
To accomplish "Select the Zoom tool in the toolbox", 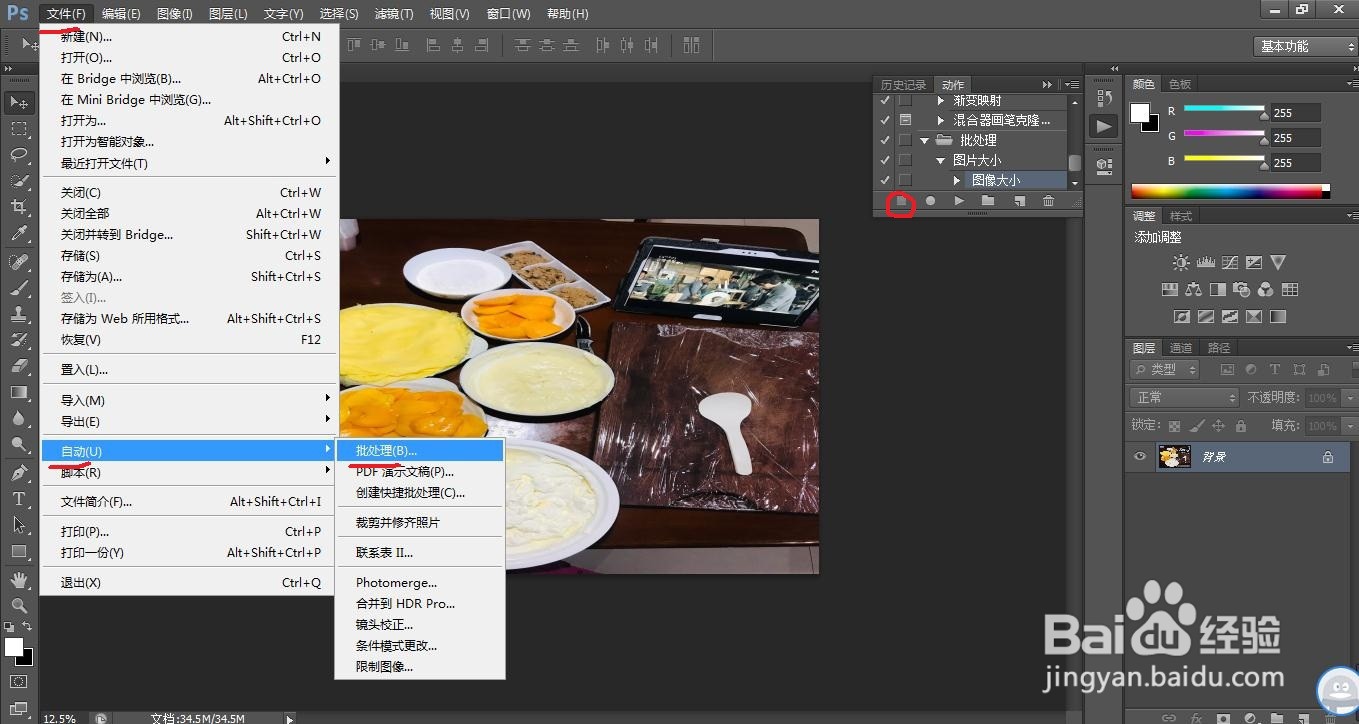I will click(19, 605).
